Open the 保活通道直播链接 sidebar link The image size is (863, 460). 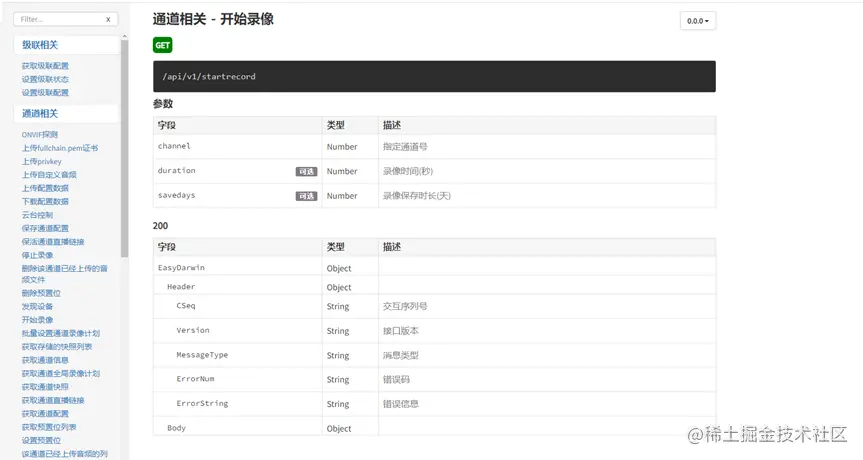(53, 242)
